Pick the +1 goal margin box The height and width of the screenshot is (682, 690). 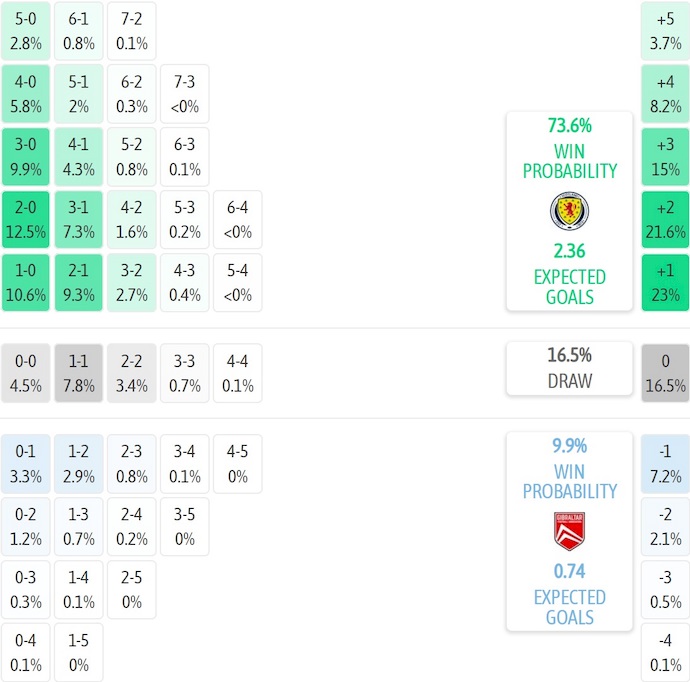click(x=665, y=283)
